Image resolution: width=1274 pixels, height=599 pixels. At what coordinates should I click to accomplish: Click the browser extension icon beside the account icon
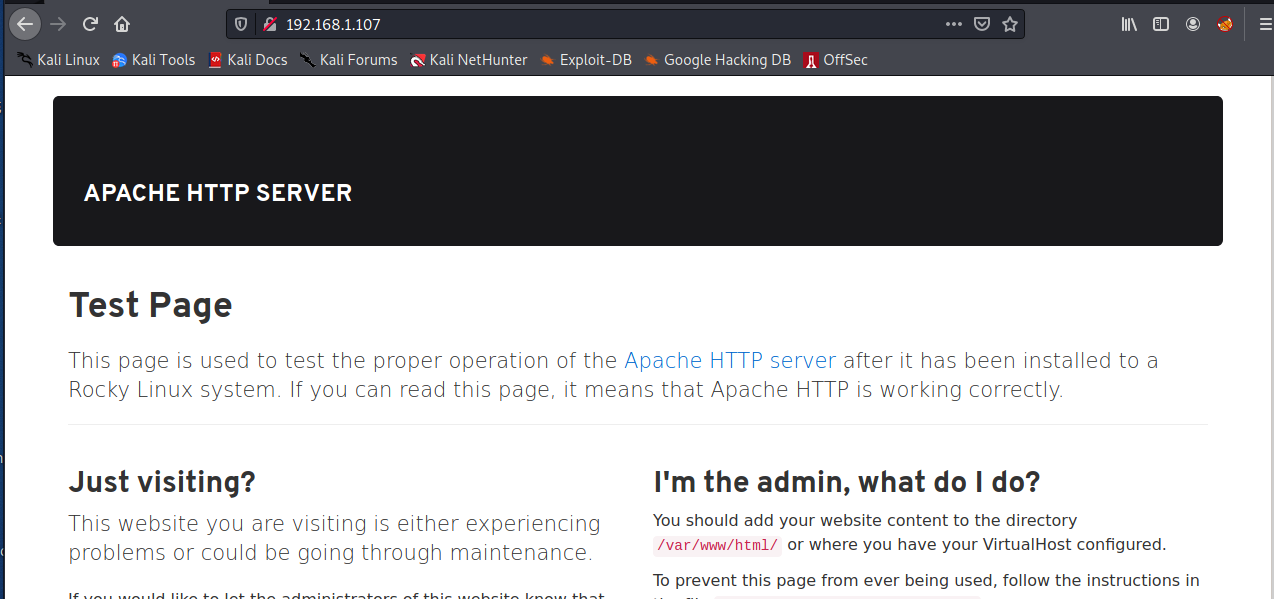(1225, 24)
